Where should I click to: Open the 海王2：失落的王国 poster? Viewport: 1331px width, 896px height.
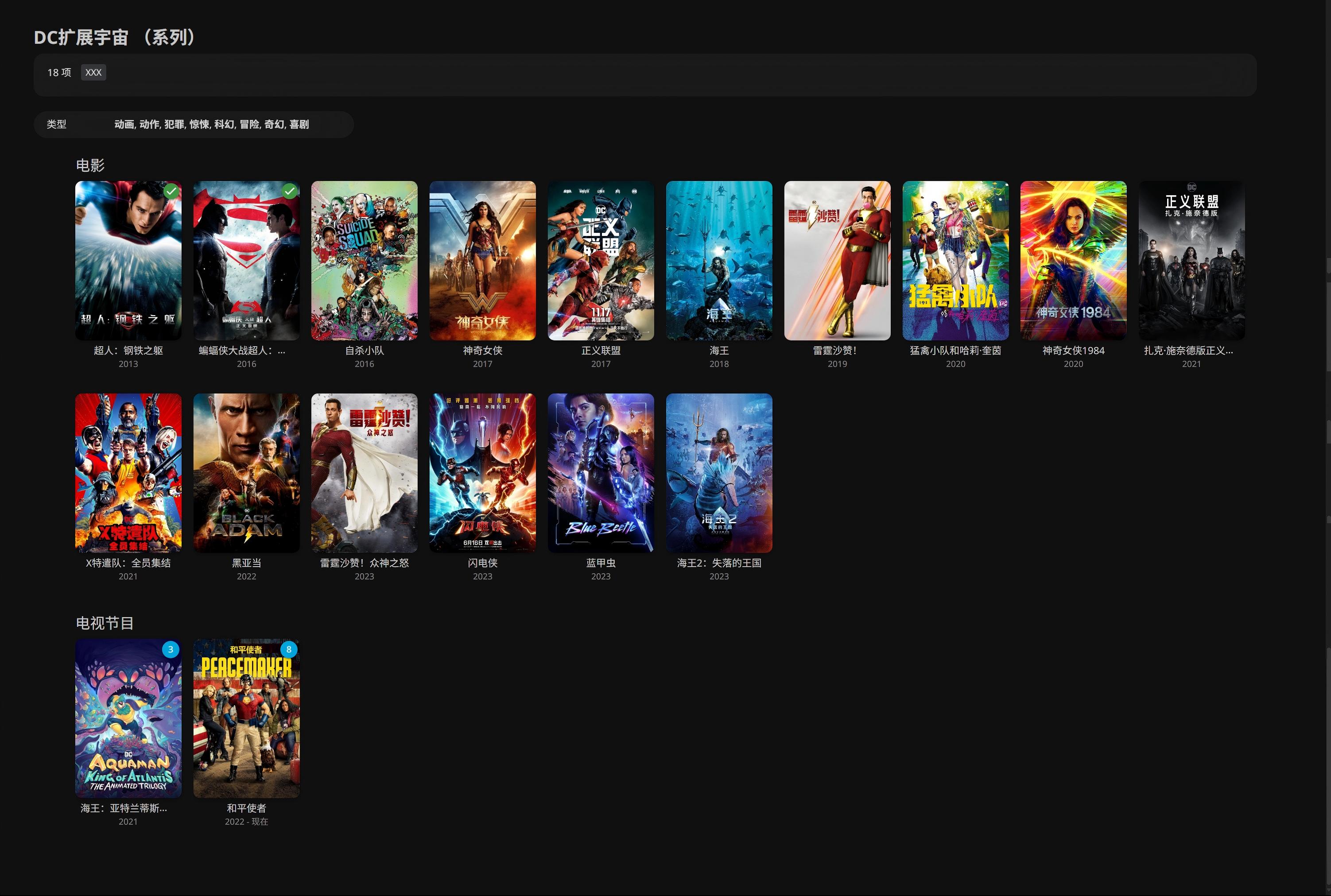pos(719,473)
